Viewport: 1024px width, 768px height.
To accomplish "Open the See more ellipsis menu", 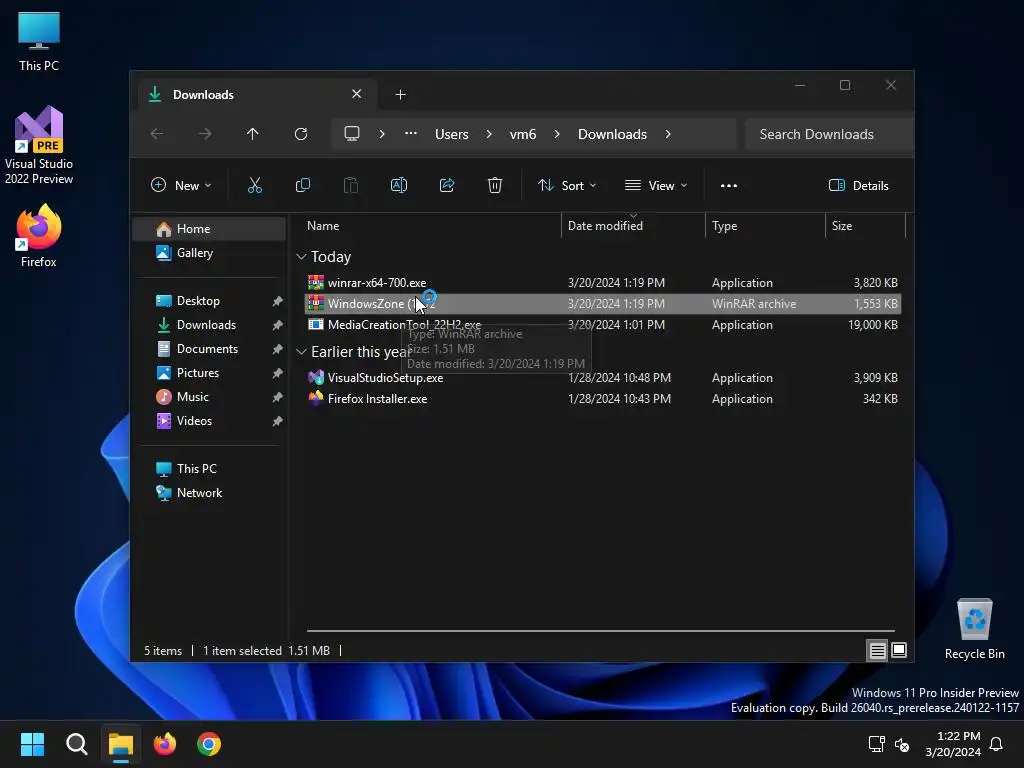I will click(x=729, y=185).
